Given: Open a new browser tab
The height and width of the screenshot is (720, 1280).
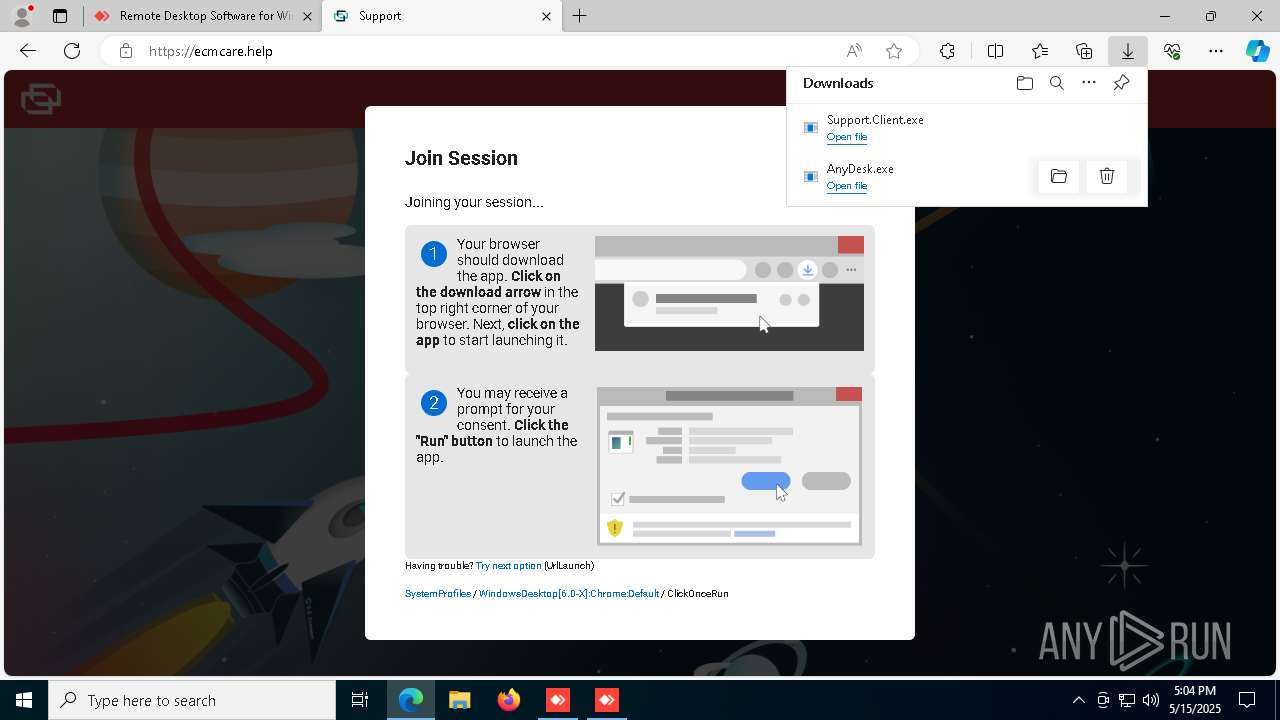Looking at the screenshot, I should 580,16.
